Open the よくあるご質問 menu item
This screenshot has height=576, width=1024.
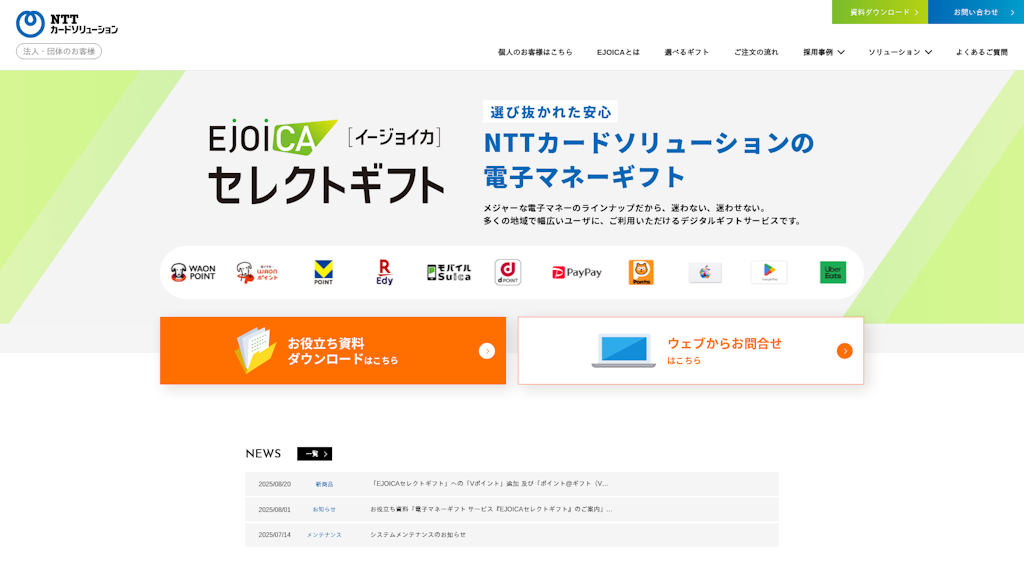click(982, 52)
